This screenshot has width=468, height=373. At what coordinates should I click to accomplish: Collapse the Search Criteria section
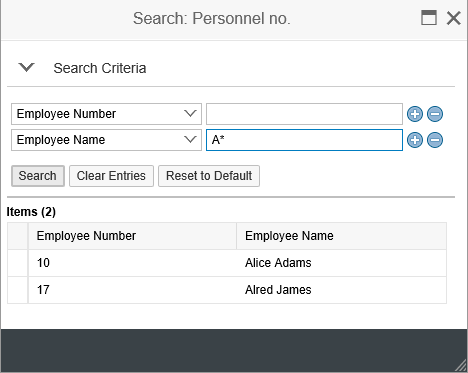click(x=26, y=67)
